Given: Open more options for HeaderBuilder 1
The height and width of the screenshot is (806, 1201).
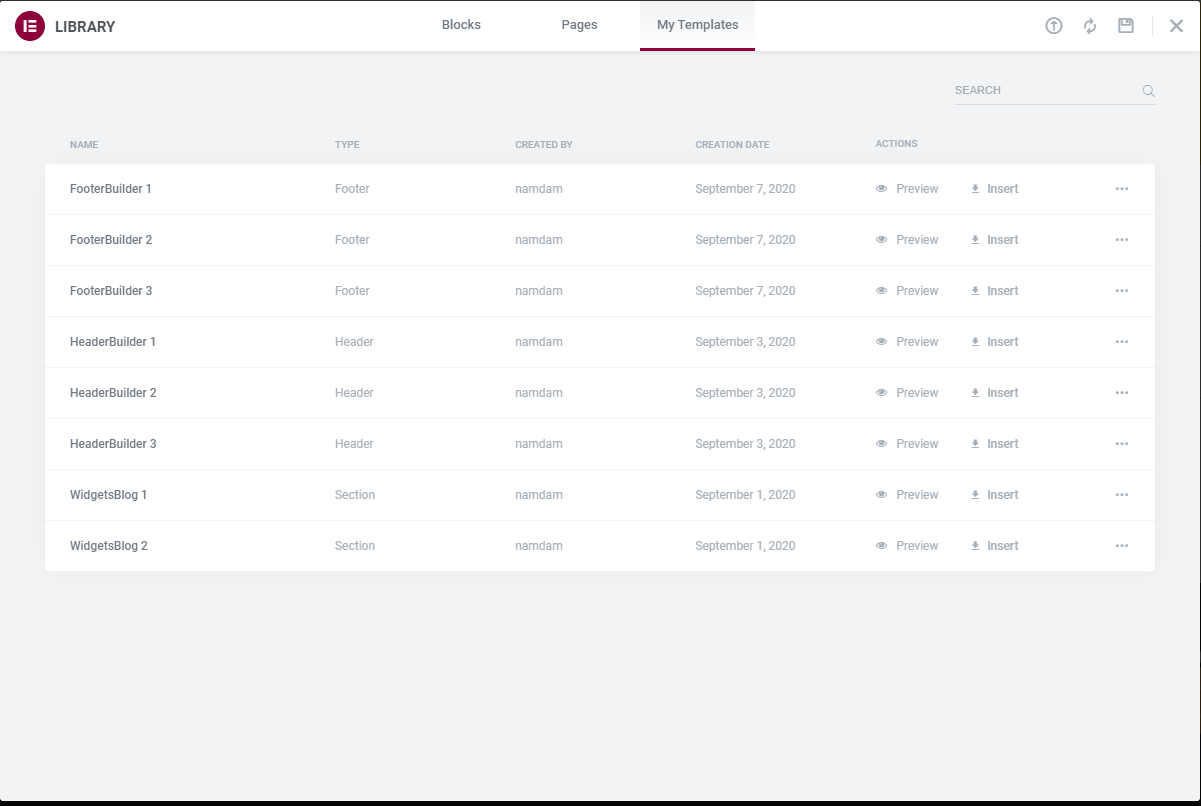Looking at the screenshot, I should tap(1122, 342).
